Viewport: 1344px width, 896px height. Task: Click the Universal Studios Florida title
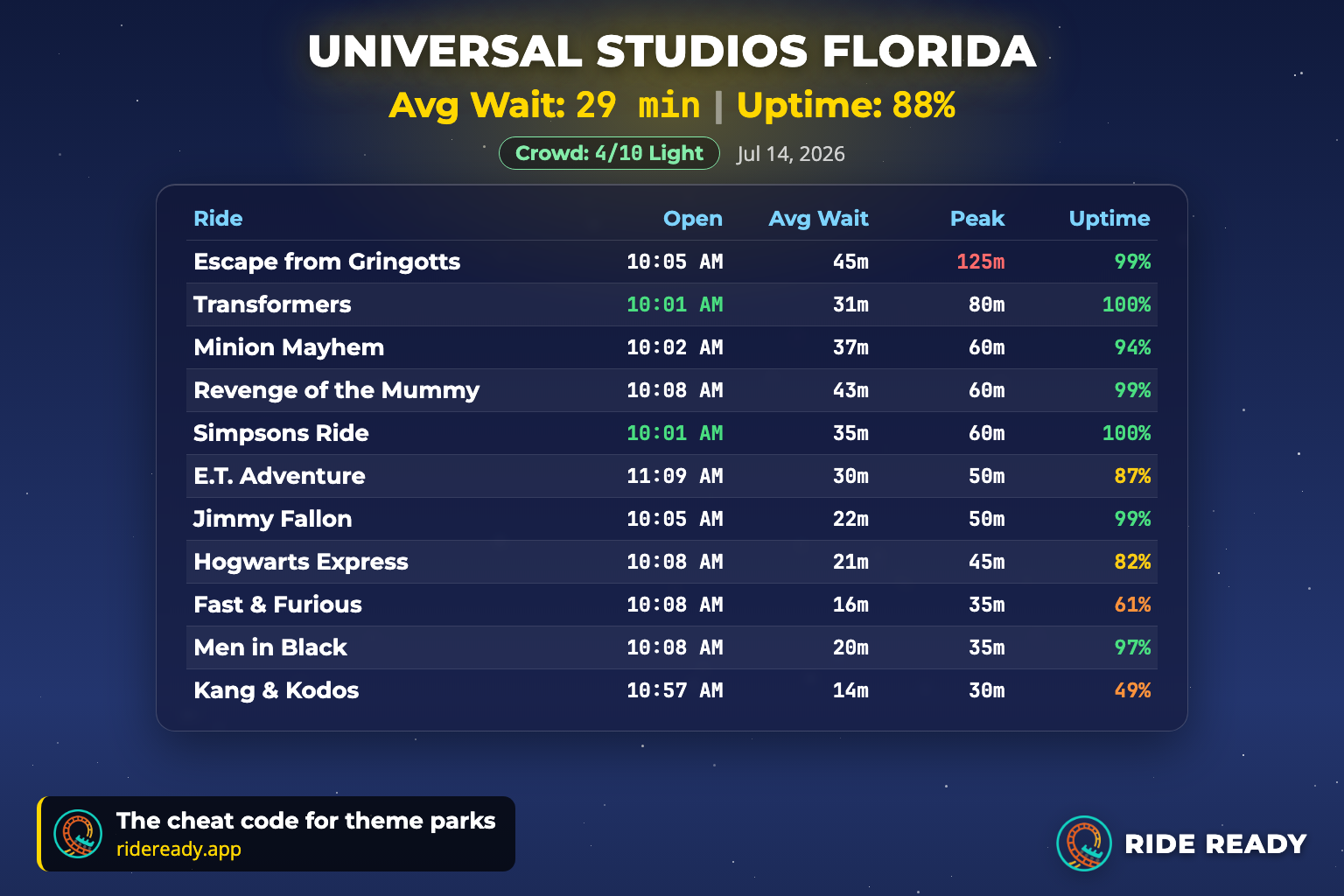click(x=672, y=52)
